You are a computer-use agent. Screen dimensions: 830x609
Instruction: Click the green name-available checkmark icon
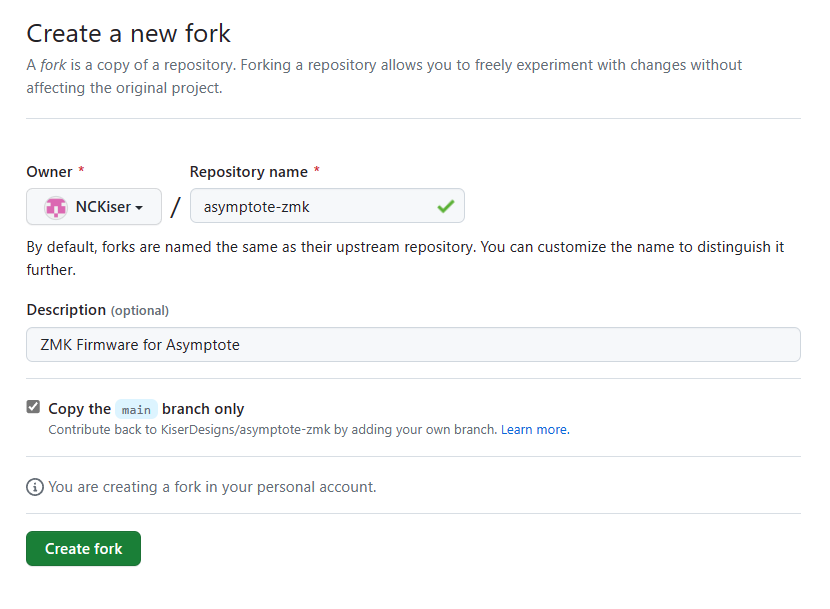[x=446, y=206]
